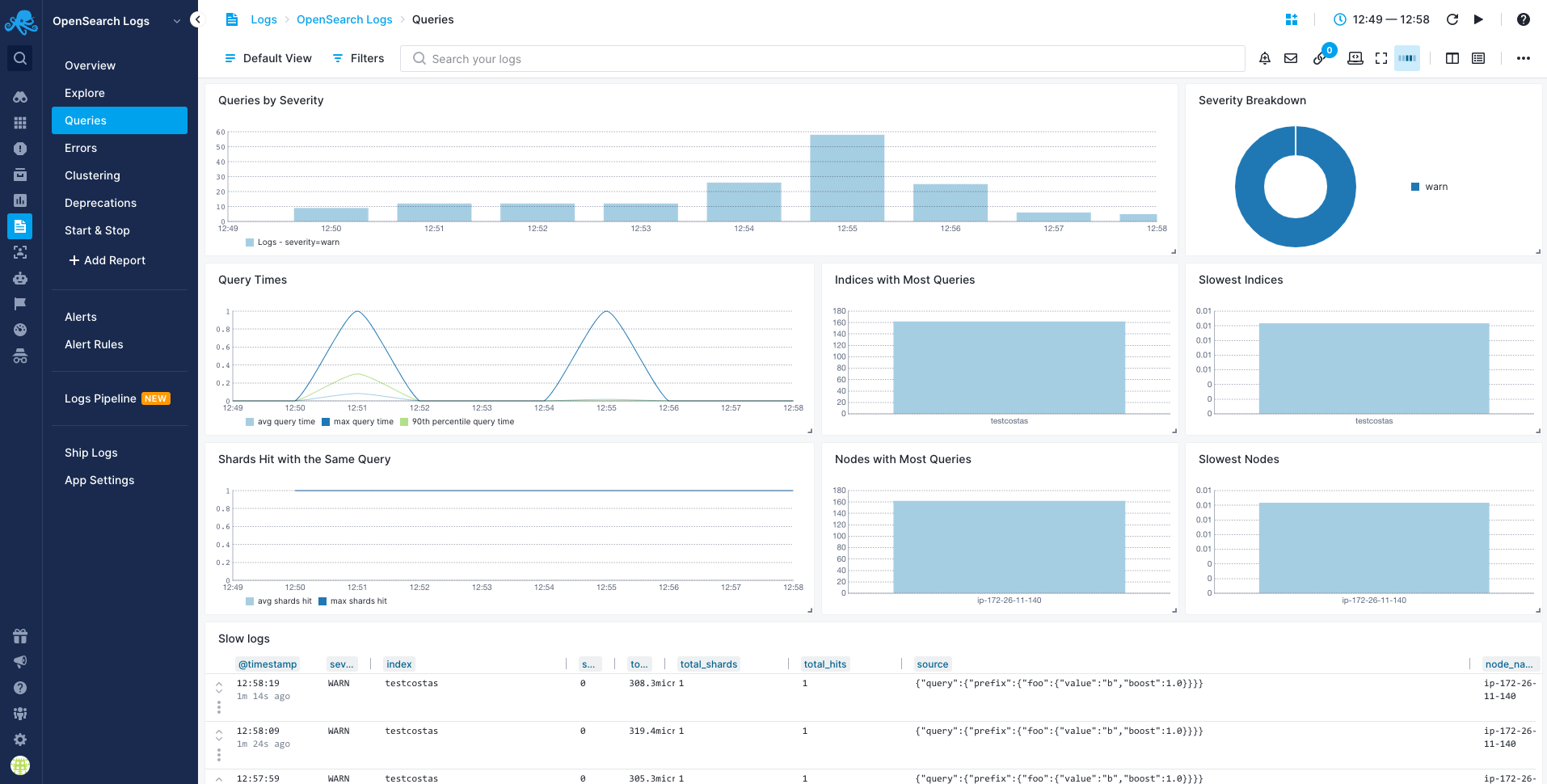Image resolution: width=1547 pixels, height=784 pixels.
Task: Toggle the warn legend swatch in Severity Breakdown
Action: 1415,187
